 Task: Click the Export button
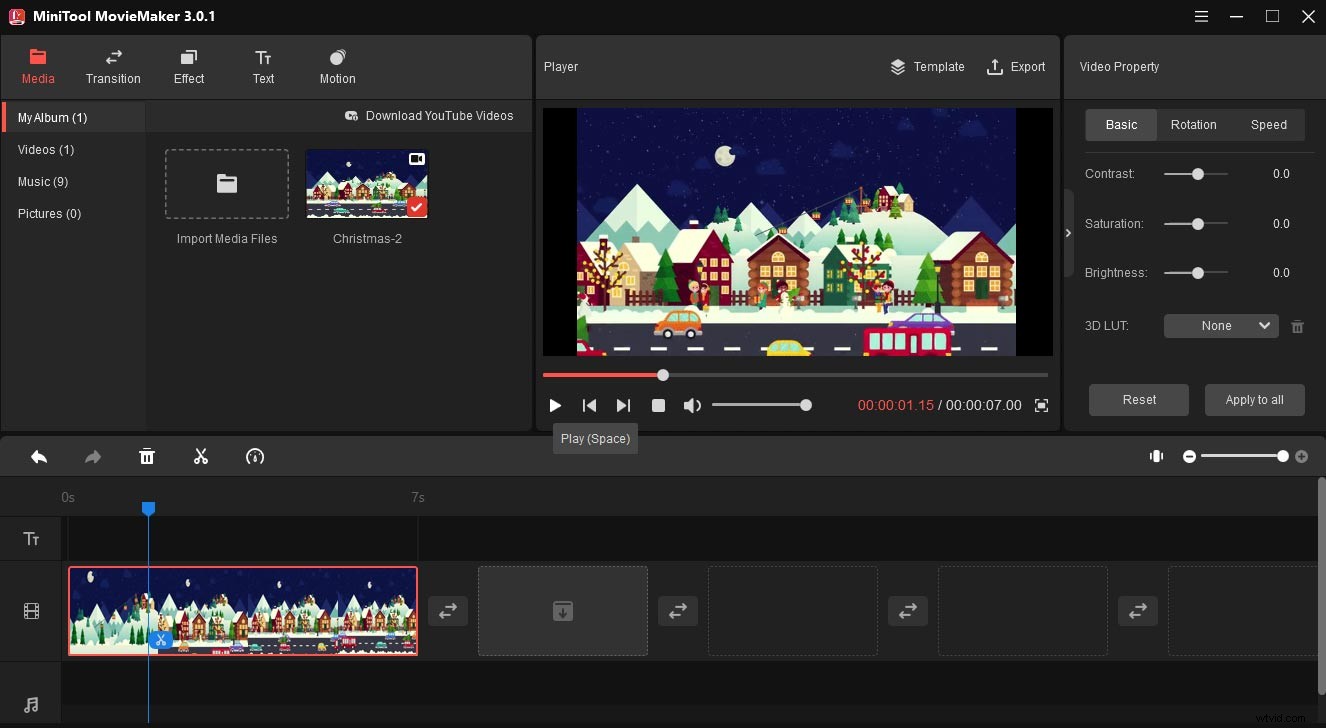(1016, 67)
